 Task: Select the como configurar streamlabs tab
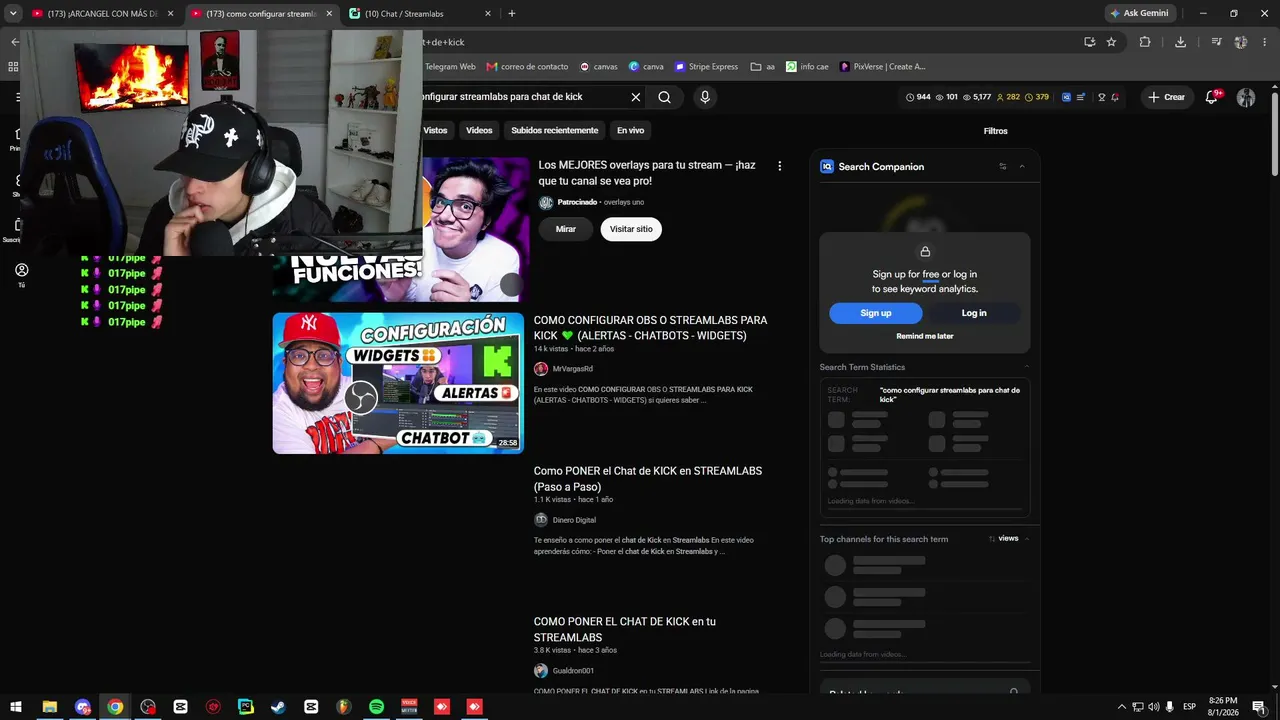click(262, 14)
